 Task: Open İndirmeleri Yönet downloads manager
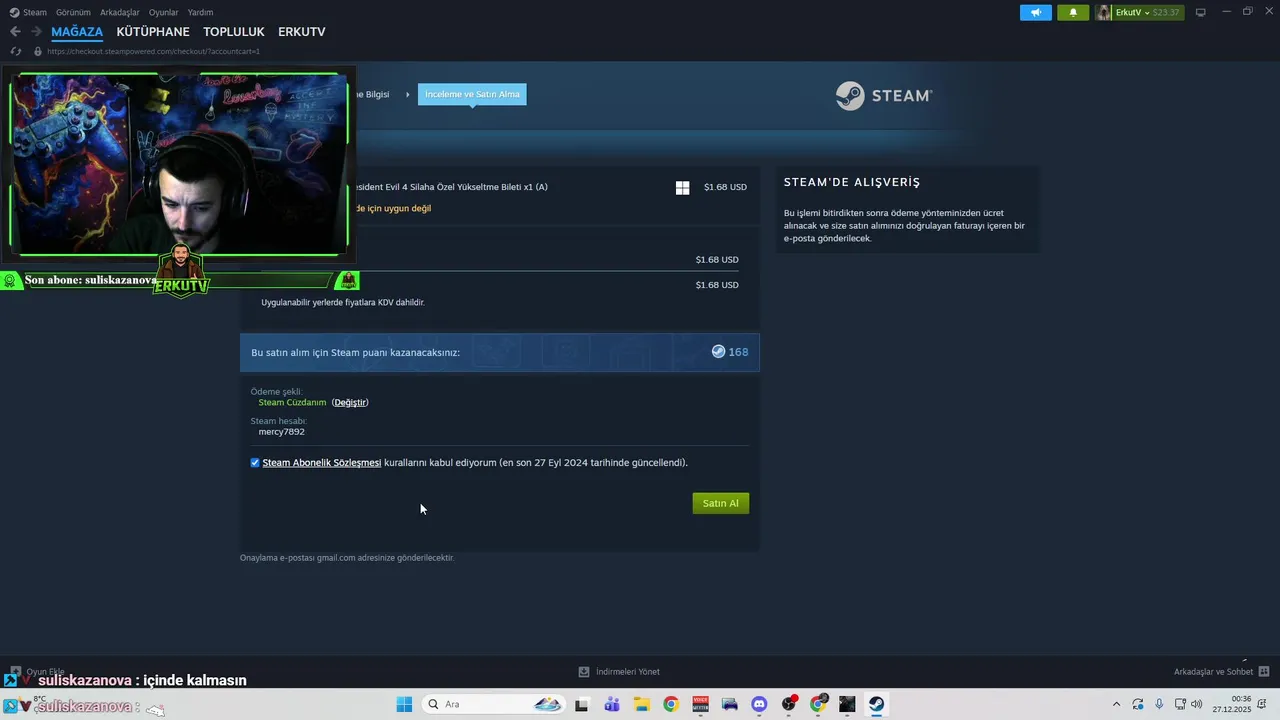(619, 671)
